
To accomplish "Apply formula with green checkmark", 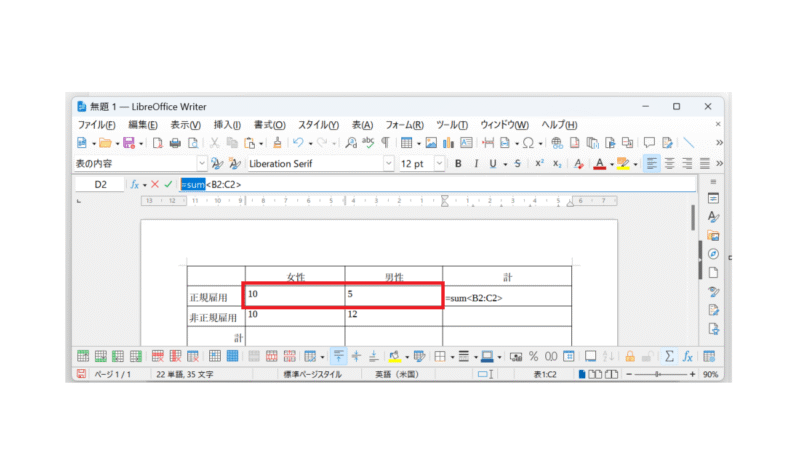I will click(x=168, y=184).
